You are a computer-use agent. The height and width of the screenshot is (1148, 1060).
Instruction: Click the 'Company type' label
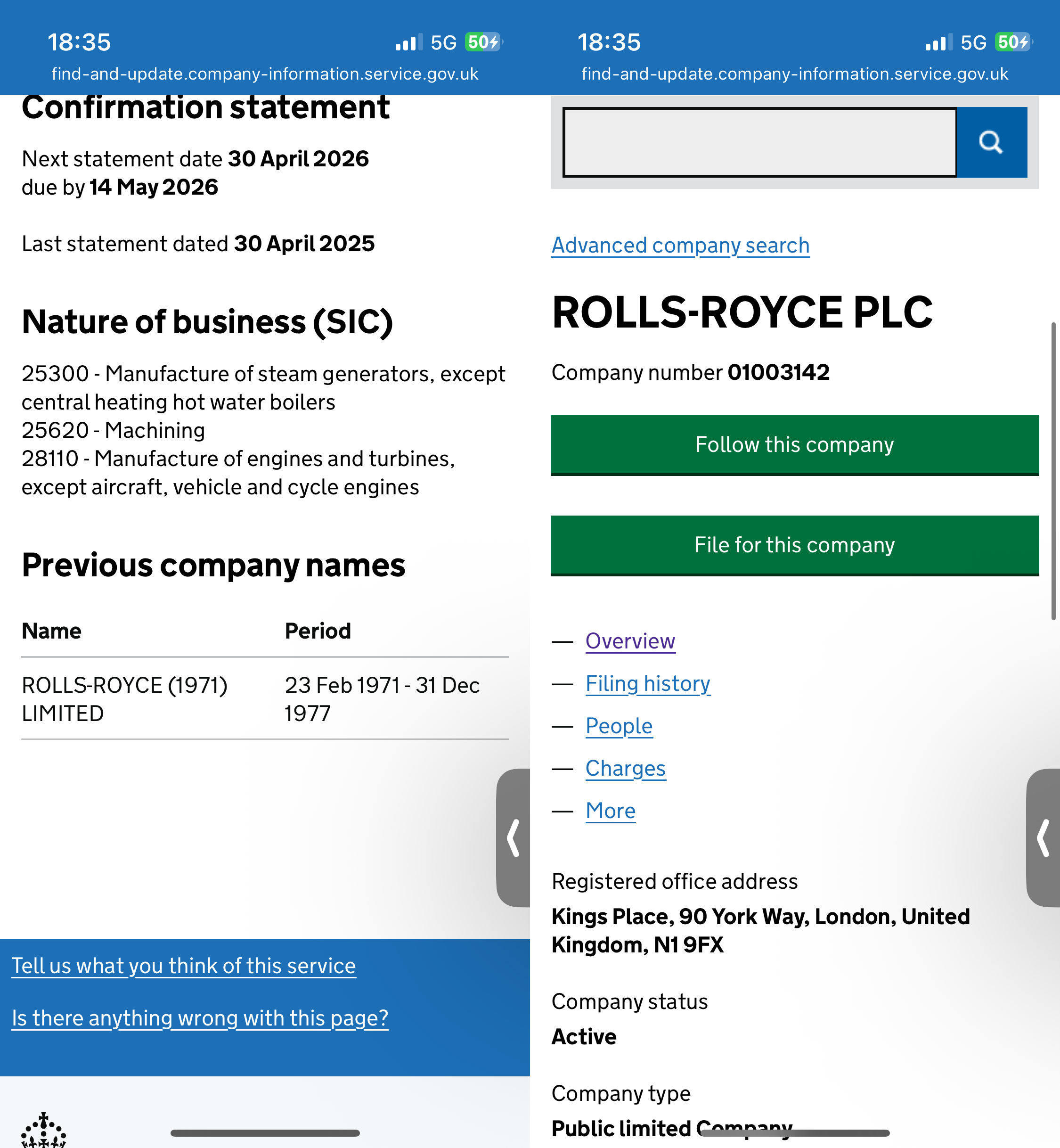click(x=620, y=1094)
